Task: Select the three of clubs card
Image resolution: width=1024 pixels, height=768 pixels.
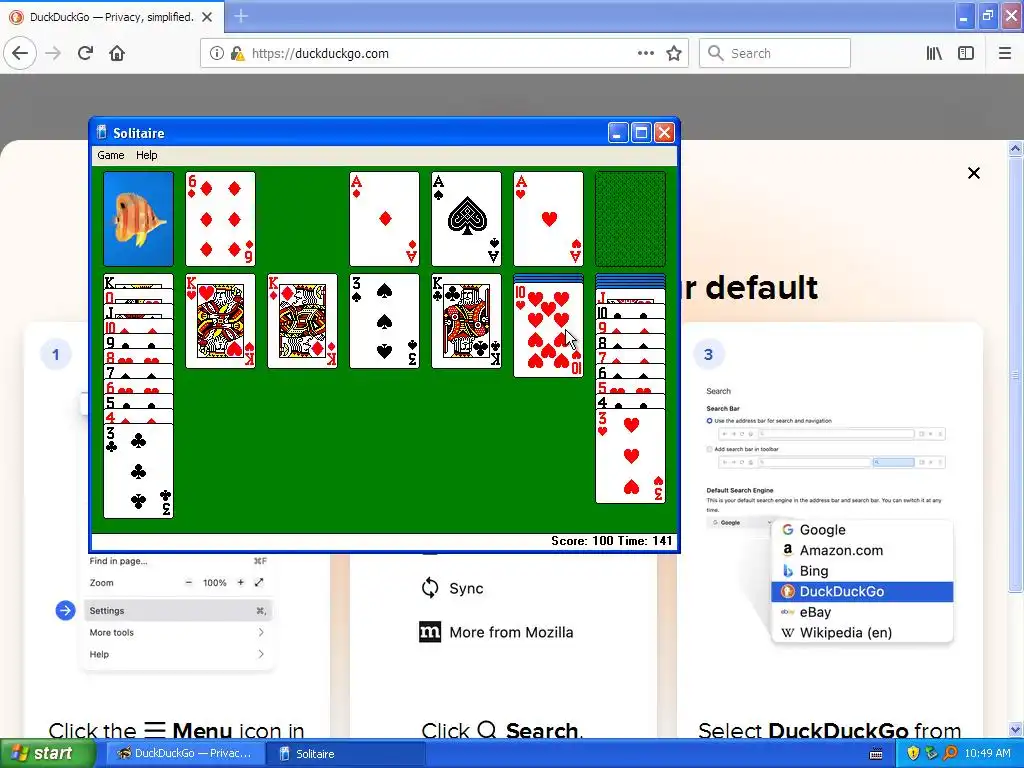Action: pyautogui.click(x=138, y=471)
